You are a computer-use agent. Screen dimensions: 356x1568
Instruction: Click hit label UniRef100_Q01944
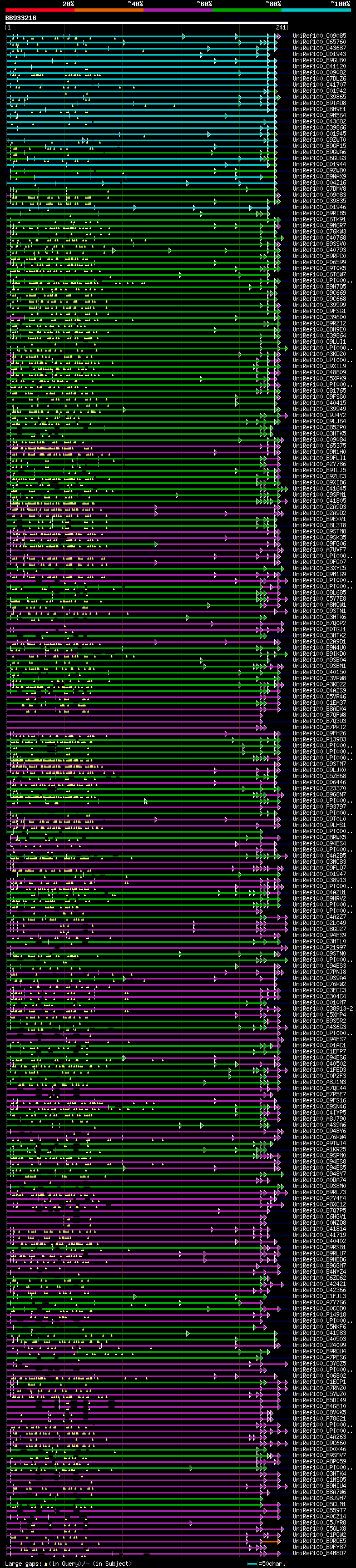coord(319,164)
